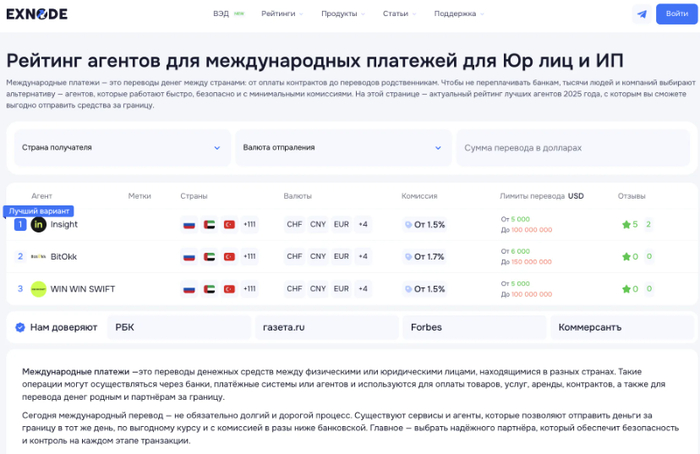The width and height of the screenshot is (700, 454).
Task: Click the Insight agent logo
Action: point(38,225)
